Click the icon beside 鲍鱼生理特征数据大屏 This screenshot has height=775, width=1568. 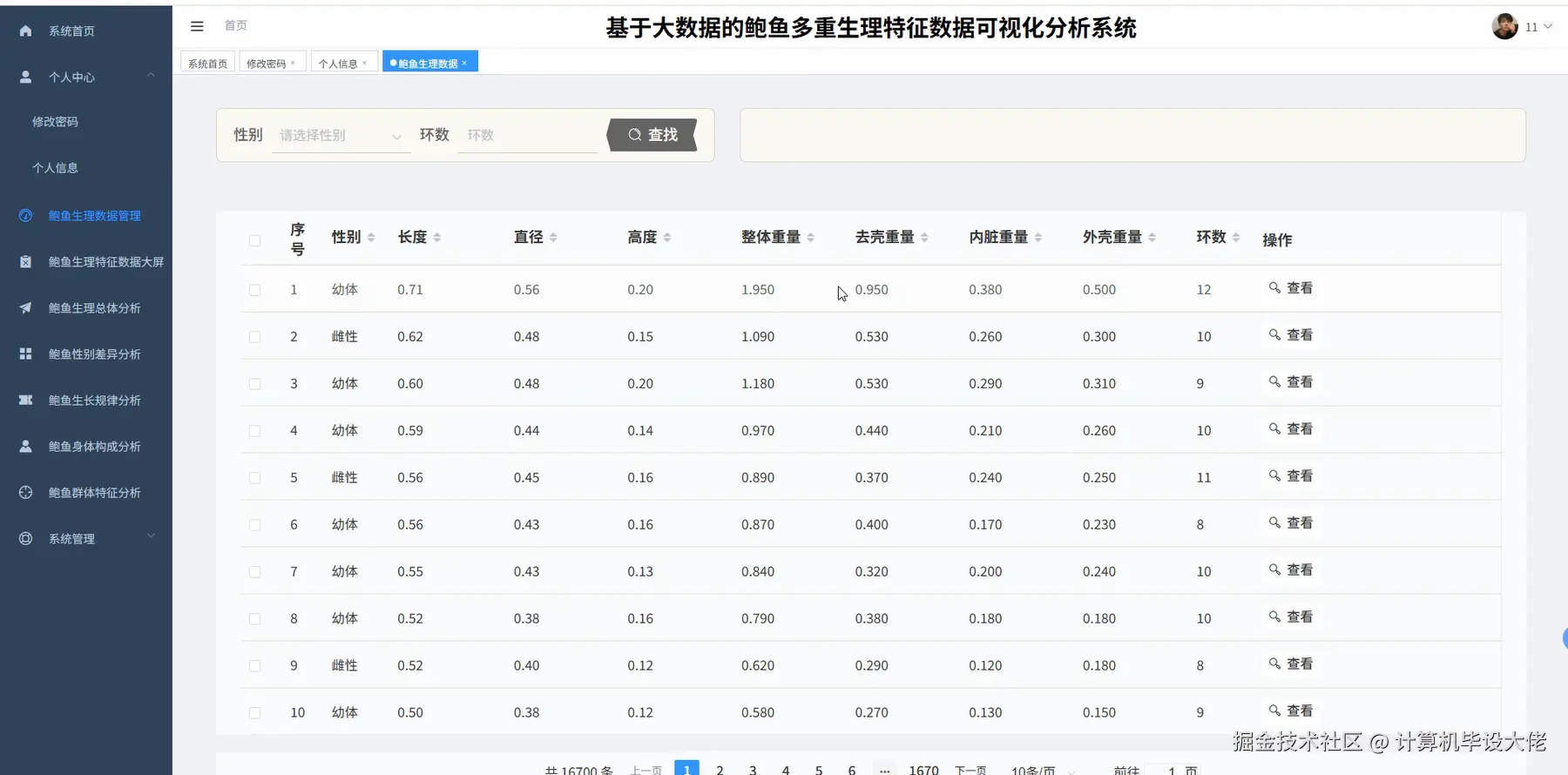tap(25, 261)
